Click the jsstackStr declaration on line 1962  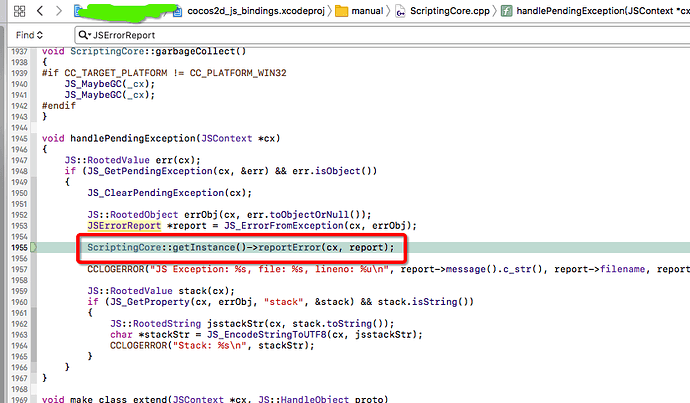point(235,324)
